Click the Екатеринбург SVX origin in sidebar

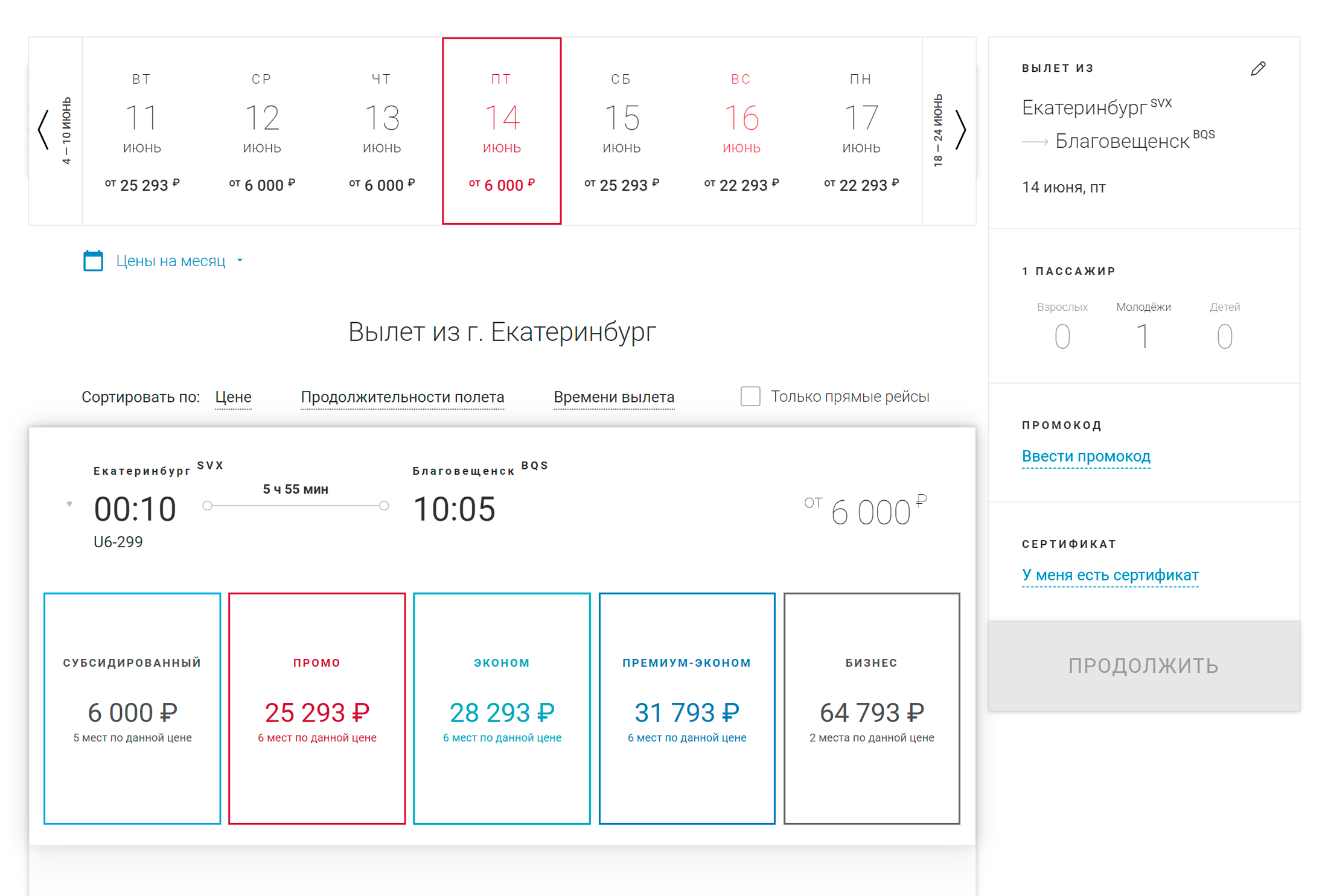coord(1097,106)
